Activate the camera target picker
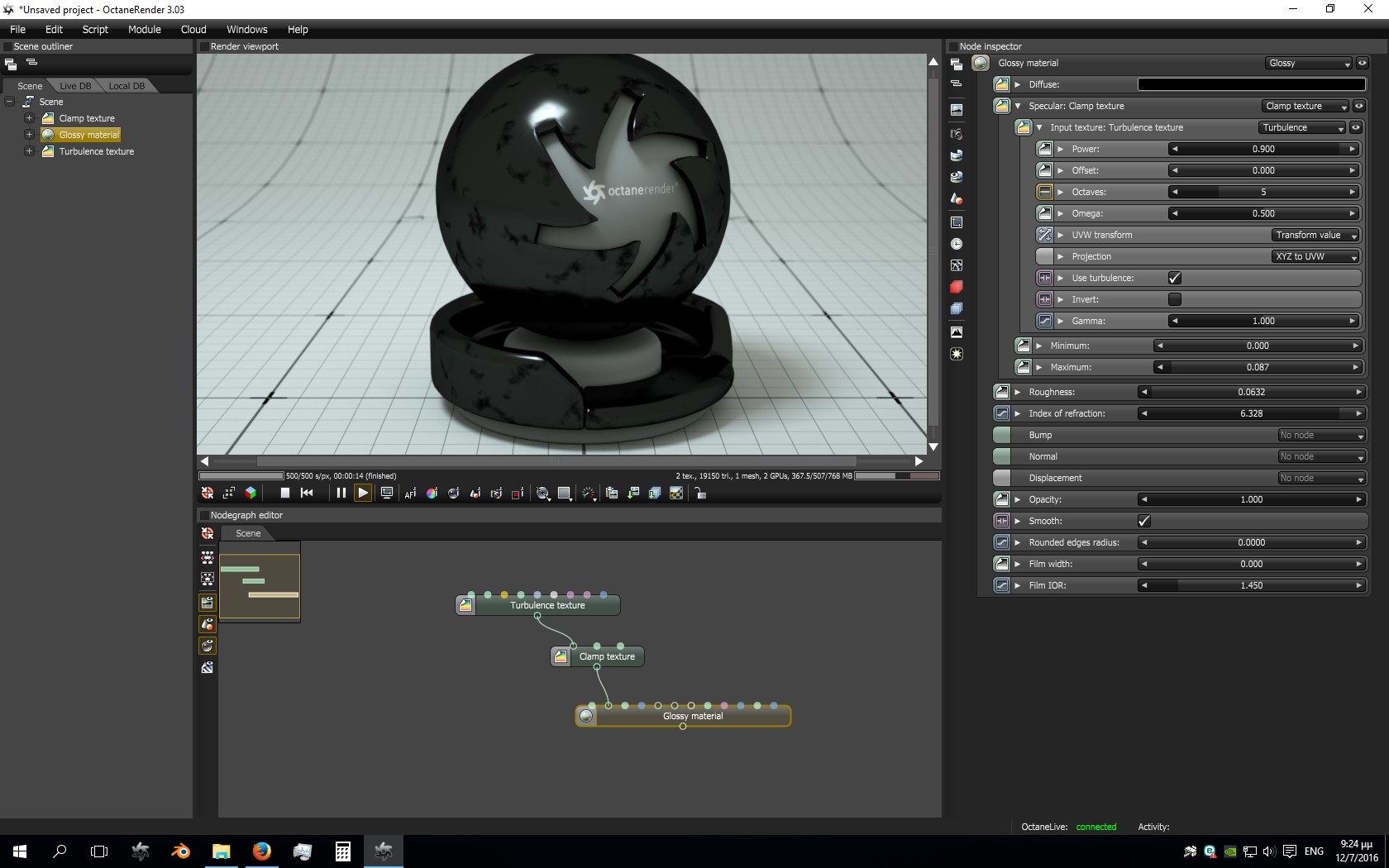This screenshot has width=1389, height=868. [496, 493]
